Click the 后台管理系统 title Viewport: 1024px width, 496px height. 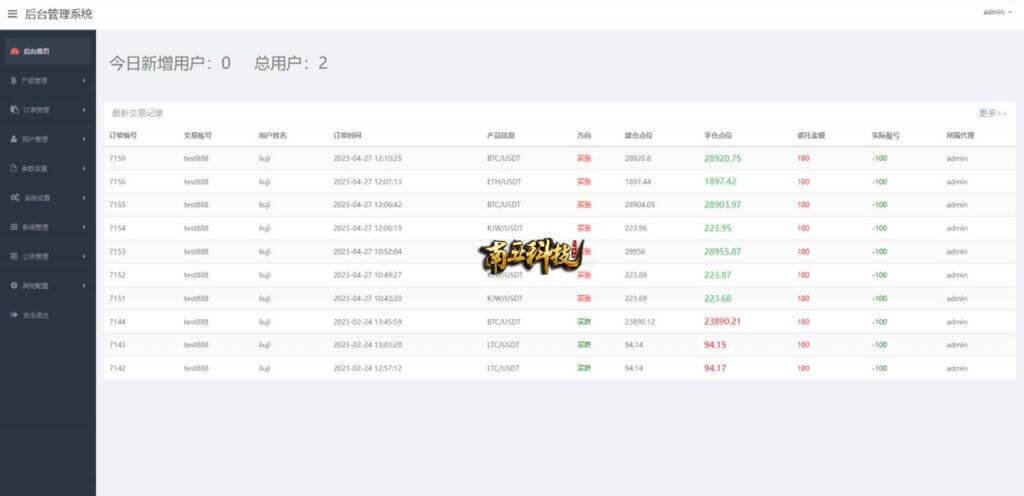point(58,14)
